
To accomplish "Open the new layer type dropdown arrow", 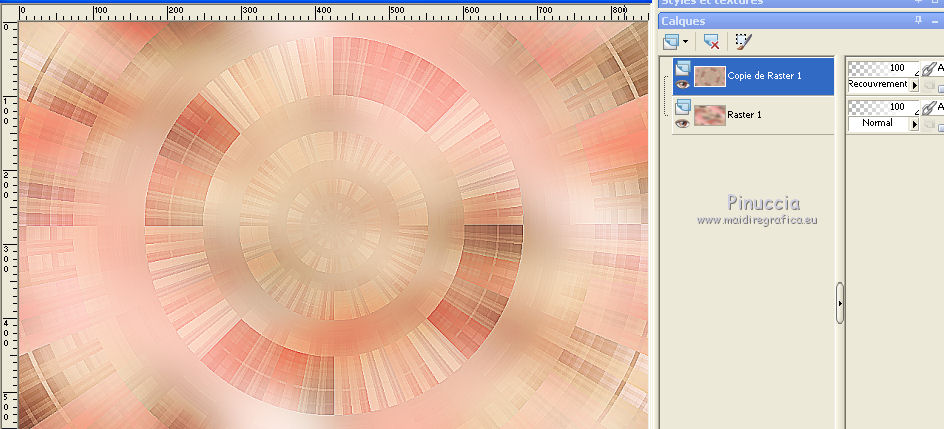I will point(685,42).
